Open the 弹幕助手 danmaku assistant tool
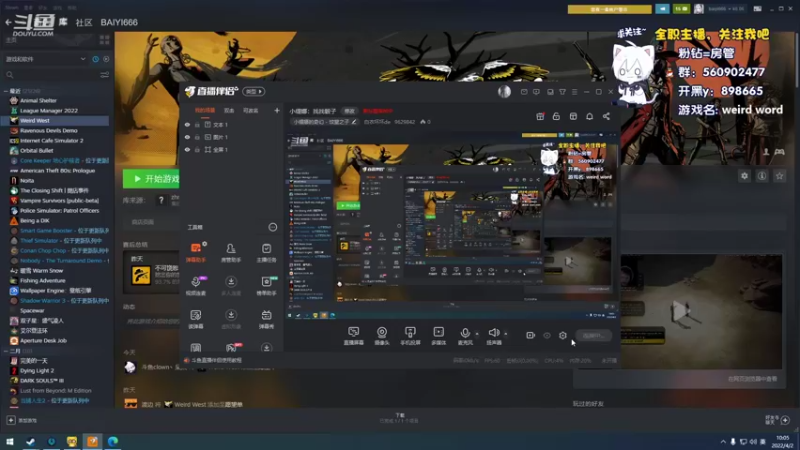The height and width of the screenshot is (450, 800). pos(196,253)
